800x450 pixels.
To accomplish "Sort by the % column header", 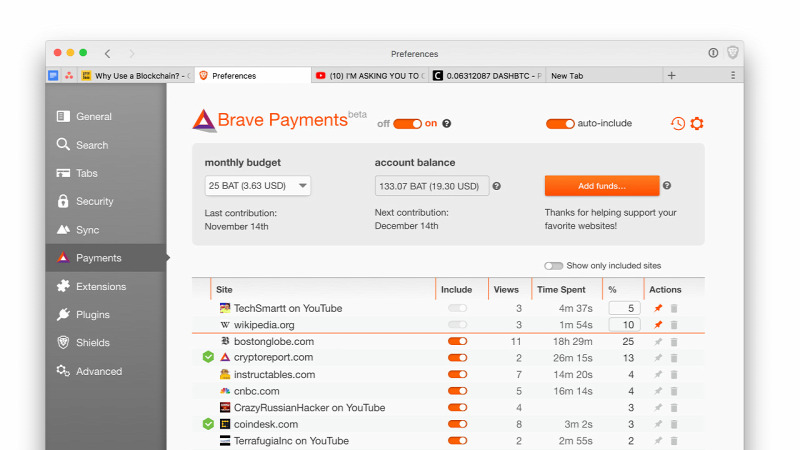I will [x=612, y=289].
